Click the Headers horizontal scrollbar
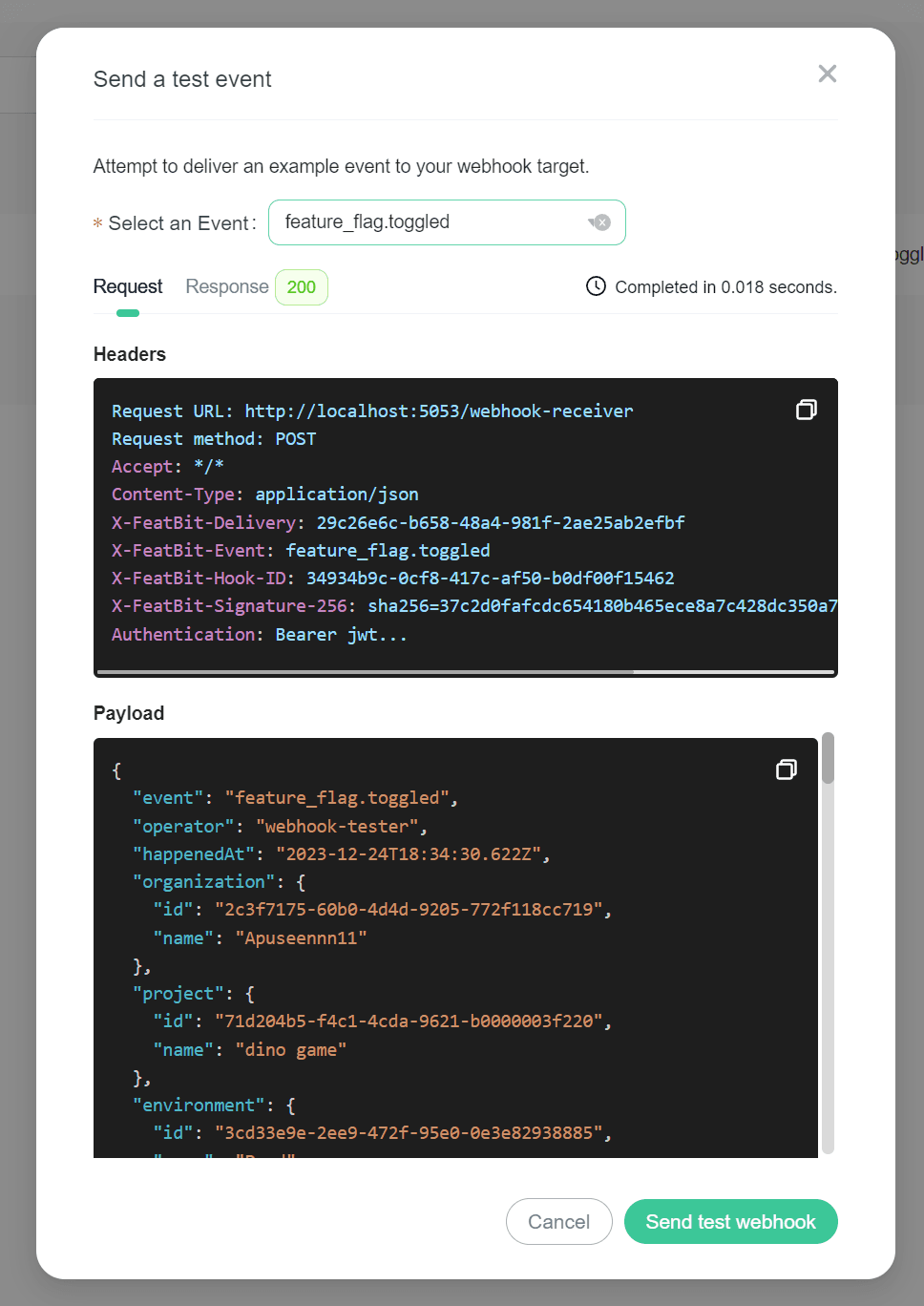Screen dimensions: 924x1306 [366, 672]
